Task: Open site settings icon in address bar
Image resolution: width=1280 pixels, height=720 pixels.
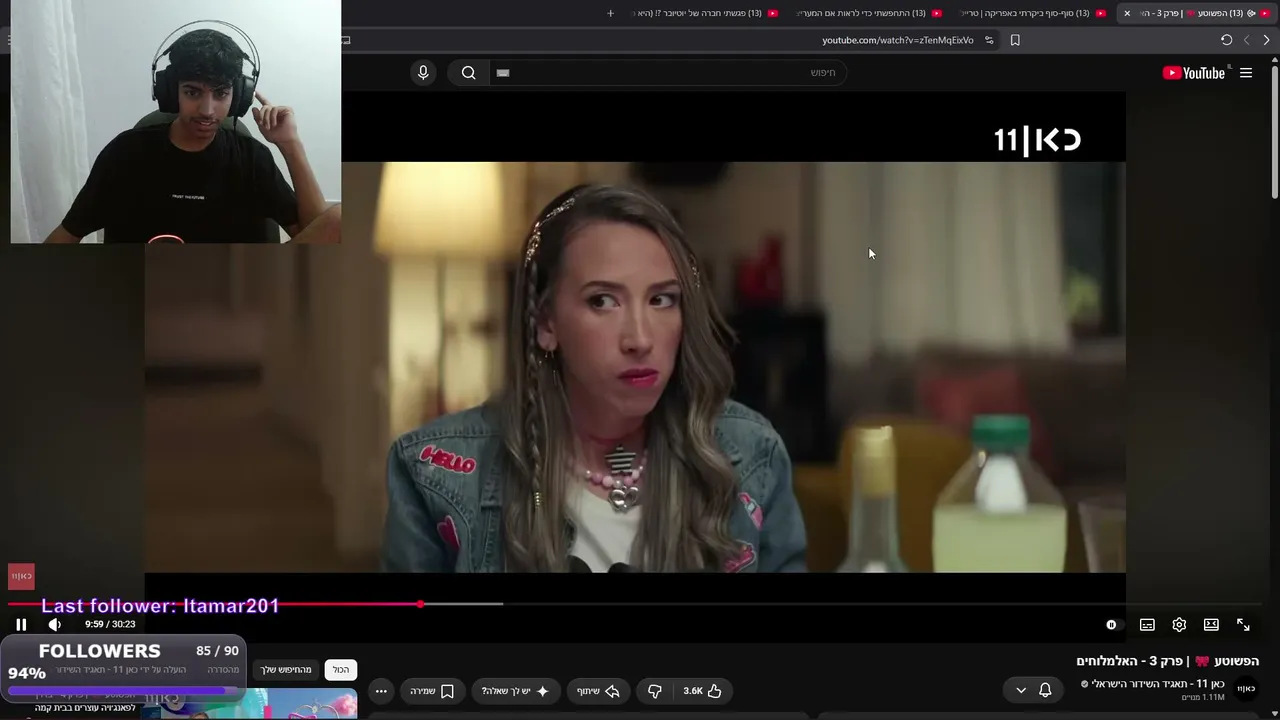Action: point(989,40)
